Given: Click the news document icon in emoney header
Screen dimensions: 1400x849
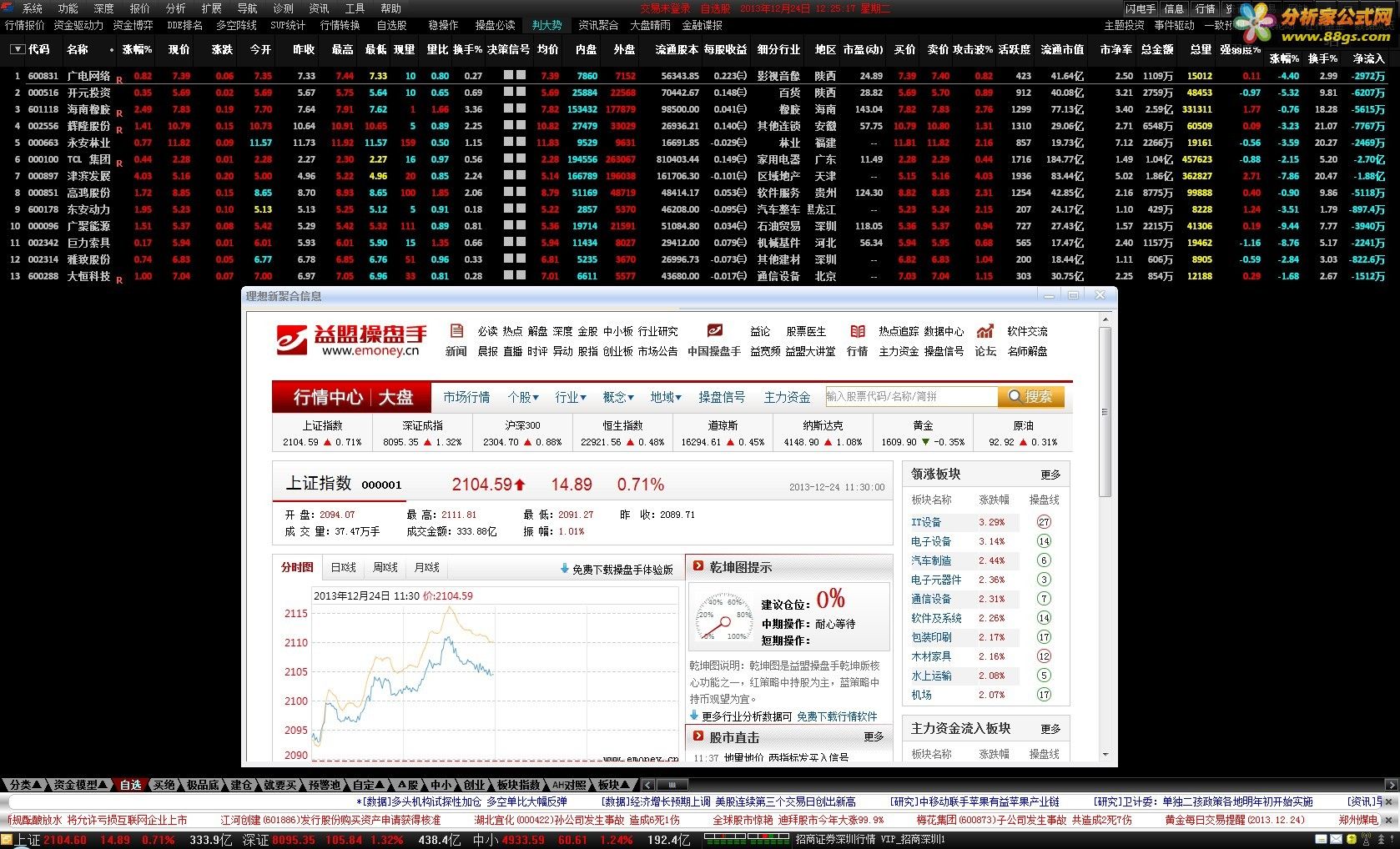Looking at the screenshot, I should coord(456,331).
